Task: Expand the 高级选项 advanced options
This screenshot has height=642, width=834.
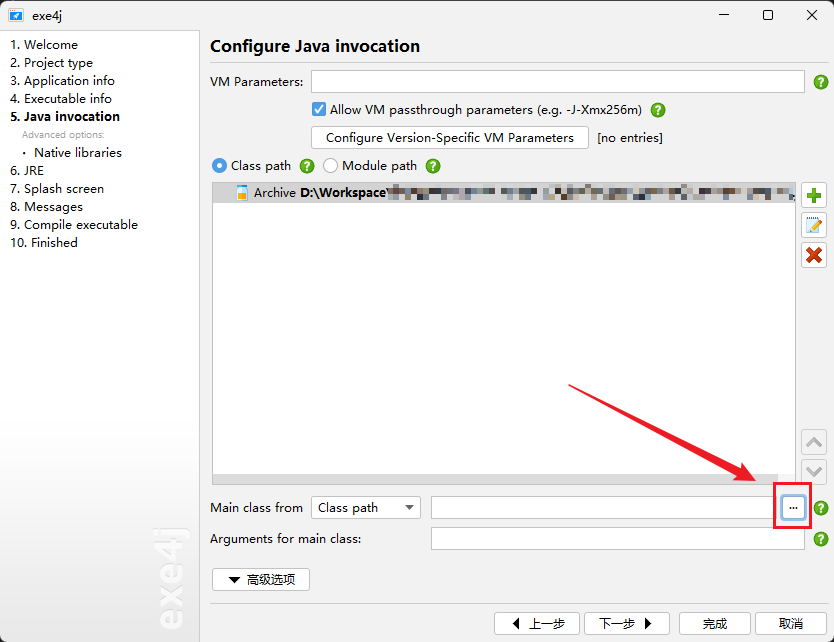Action: [x=261, y=579]
